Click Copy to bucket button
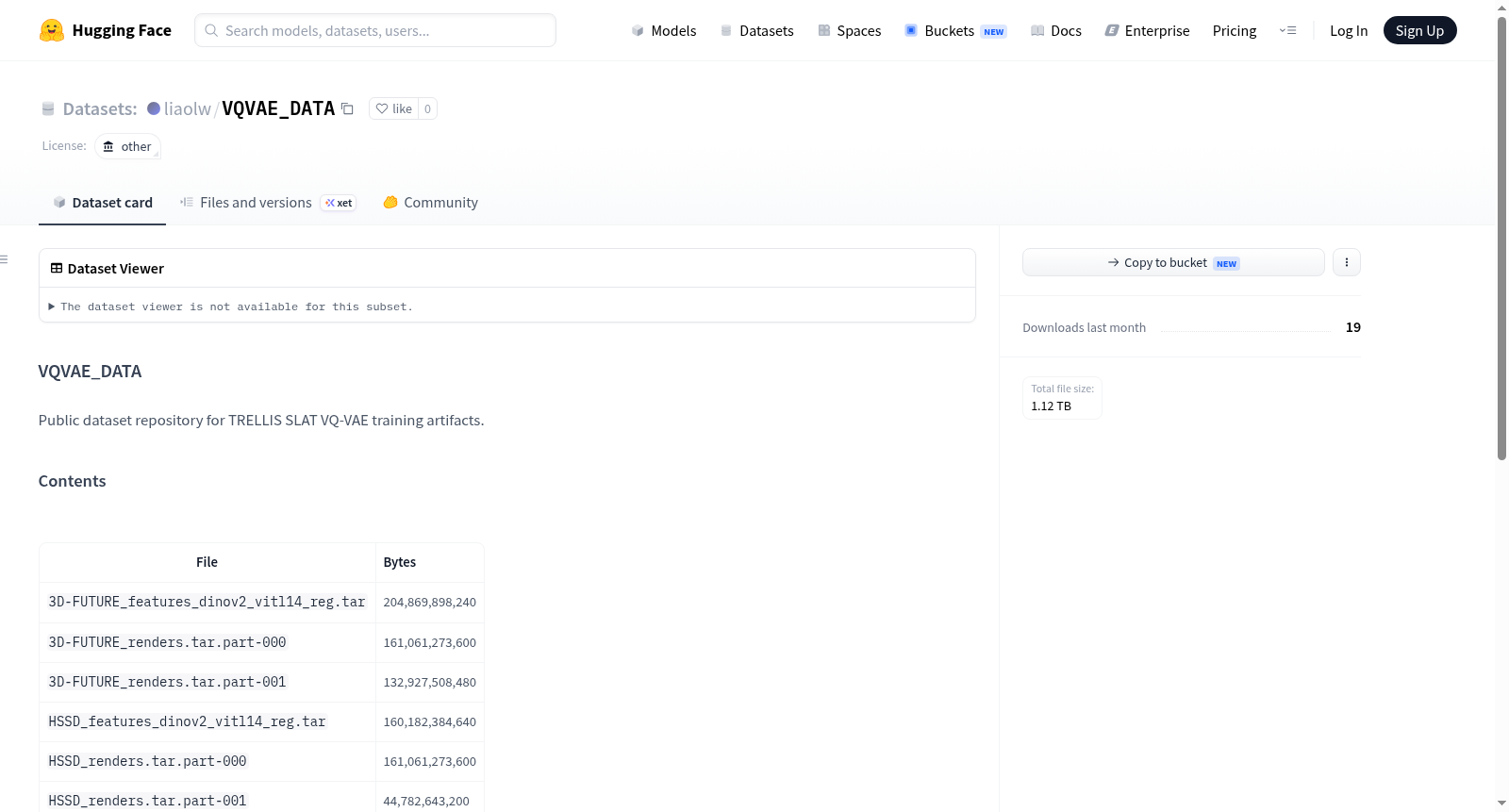 click(1173, 262)
